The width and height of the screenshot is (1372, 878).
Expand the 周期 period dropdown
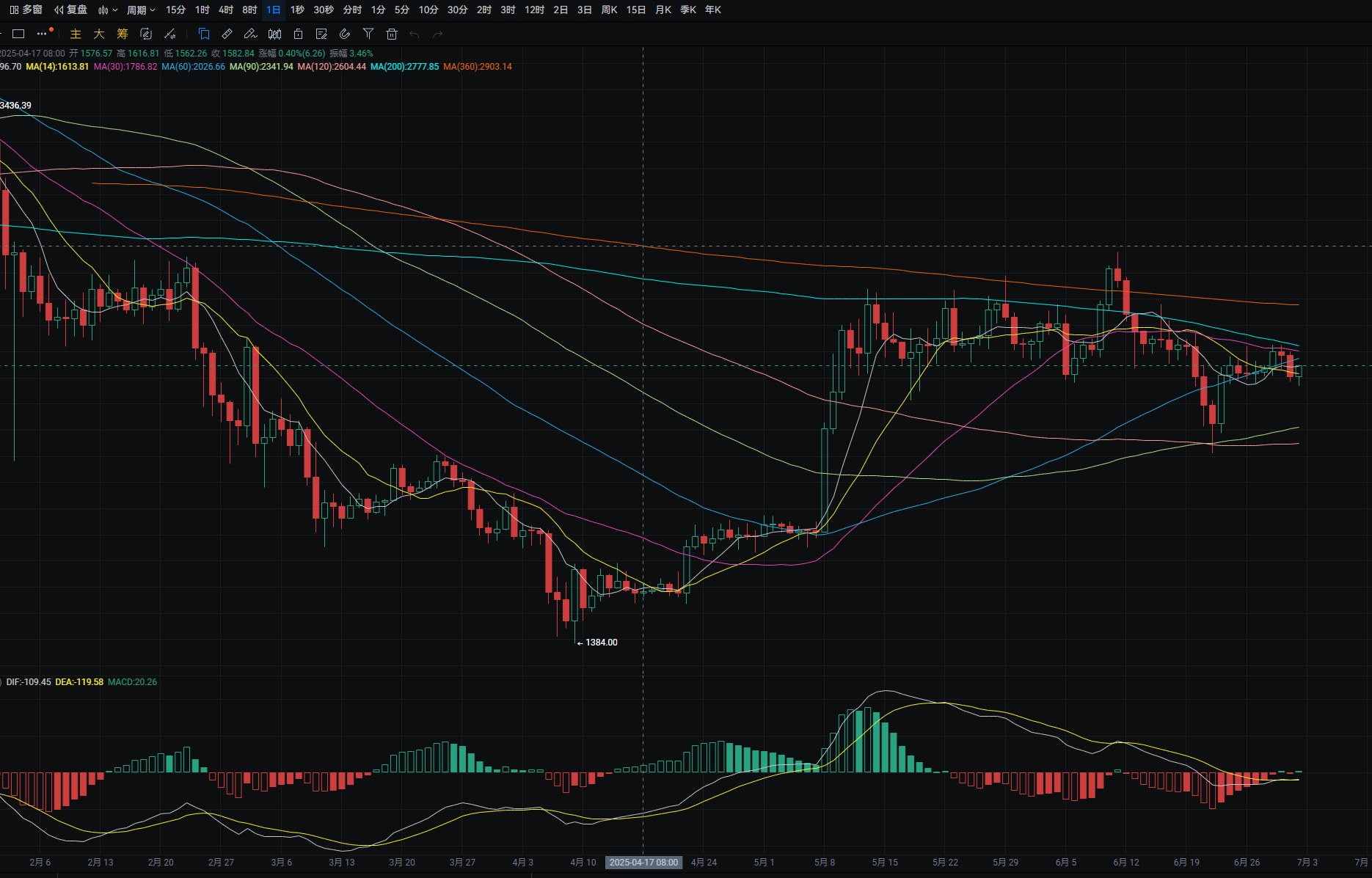pyautogui.click(x=141, y=10)
